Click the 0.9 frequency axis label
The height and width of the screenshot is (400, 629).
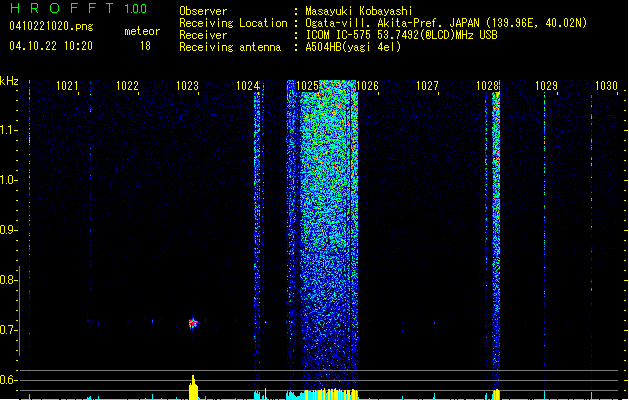[8, 230]
